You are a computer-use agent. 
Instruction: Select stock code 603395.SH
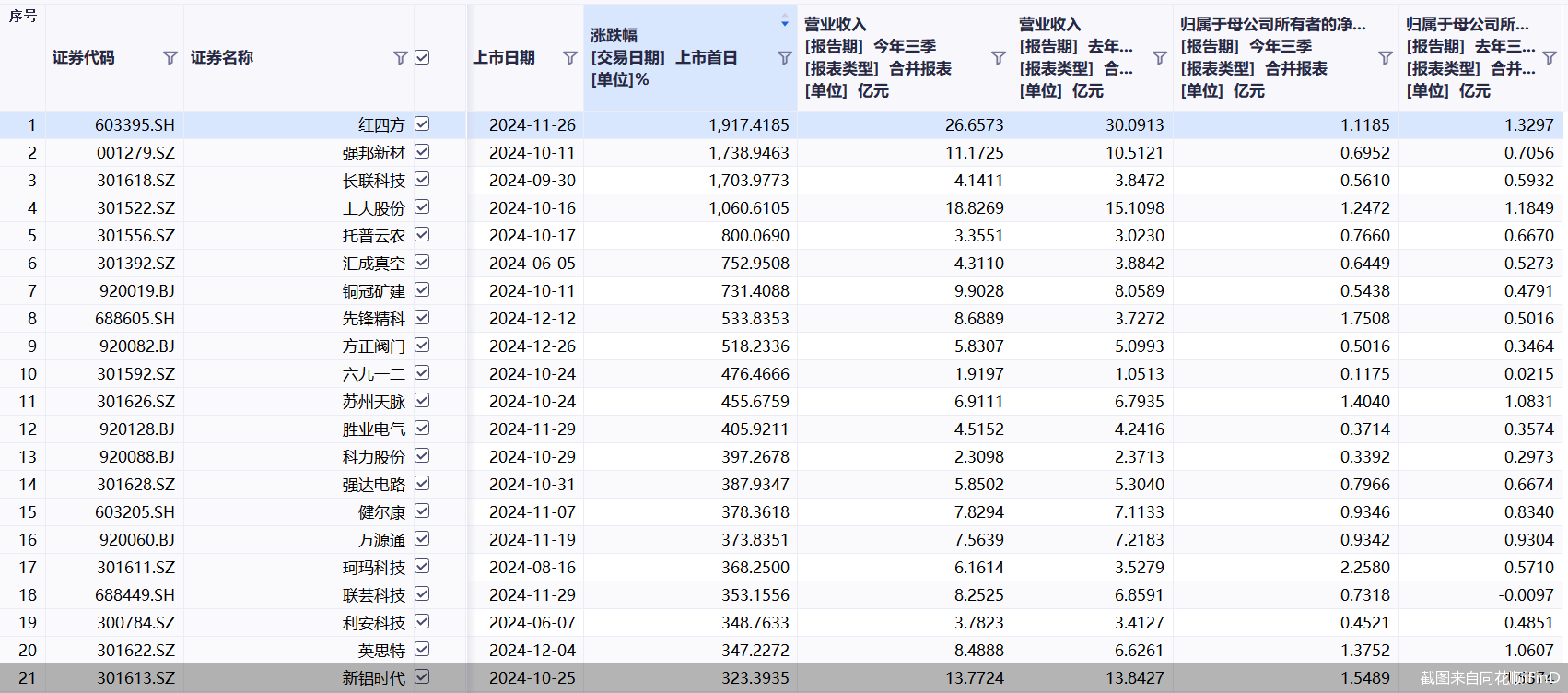click(x=135, y=125)
